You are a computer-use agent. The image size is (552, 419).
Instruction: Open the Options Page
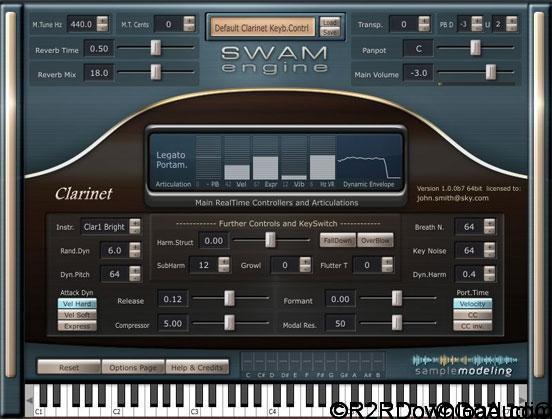pyautogui.click(x=133, y=367)
